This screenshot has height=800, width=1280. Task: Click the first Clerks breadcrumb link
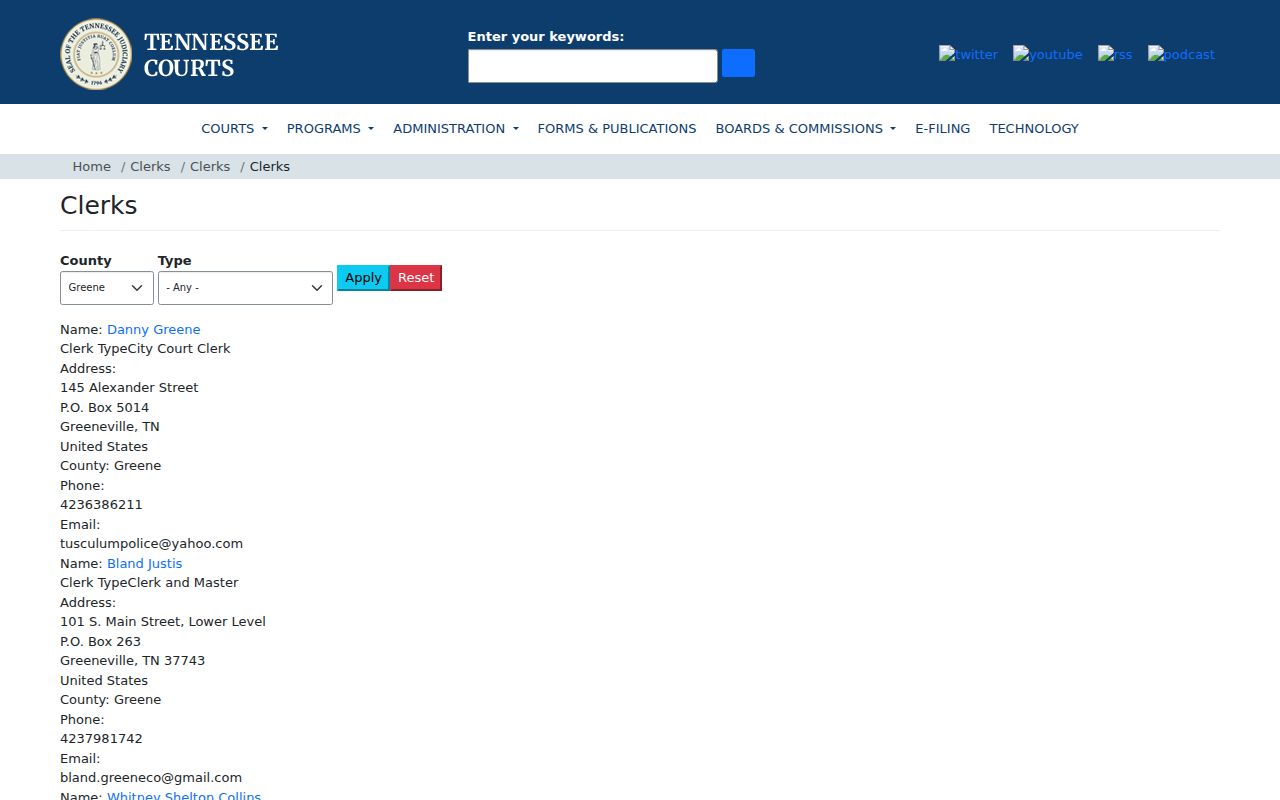click(150, 166)
